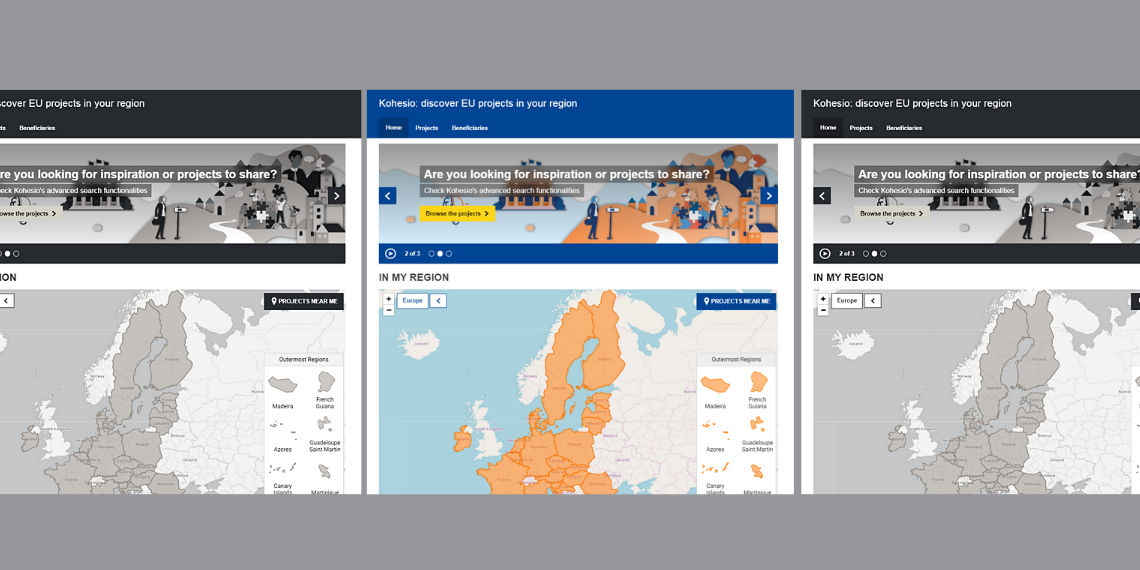The width and height of the screenshot is (1140, 570).
Task: Select the orange French Guiana region icon
Action: pos(758,383)
